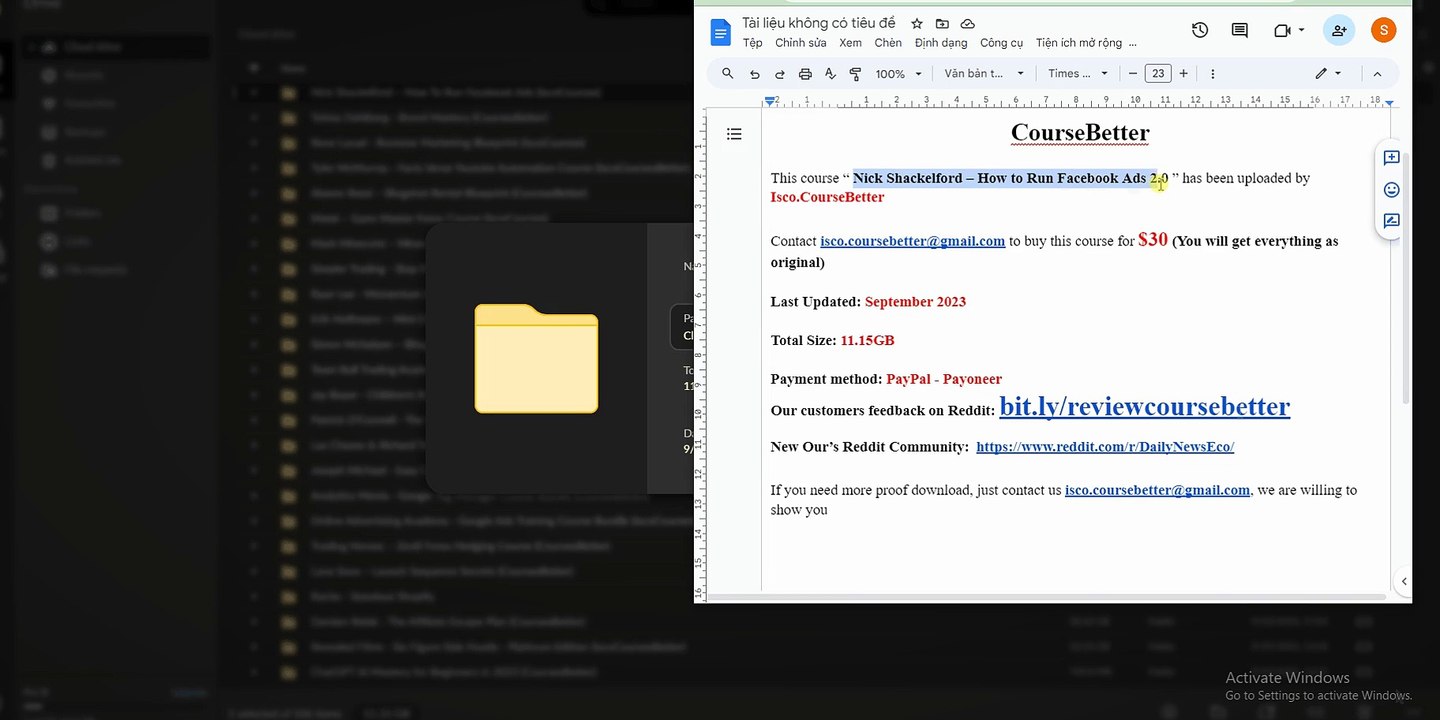Open the Chèn menu
The width and height of the screenshot is (1440, 720).
coord(888,43)
